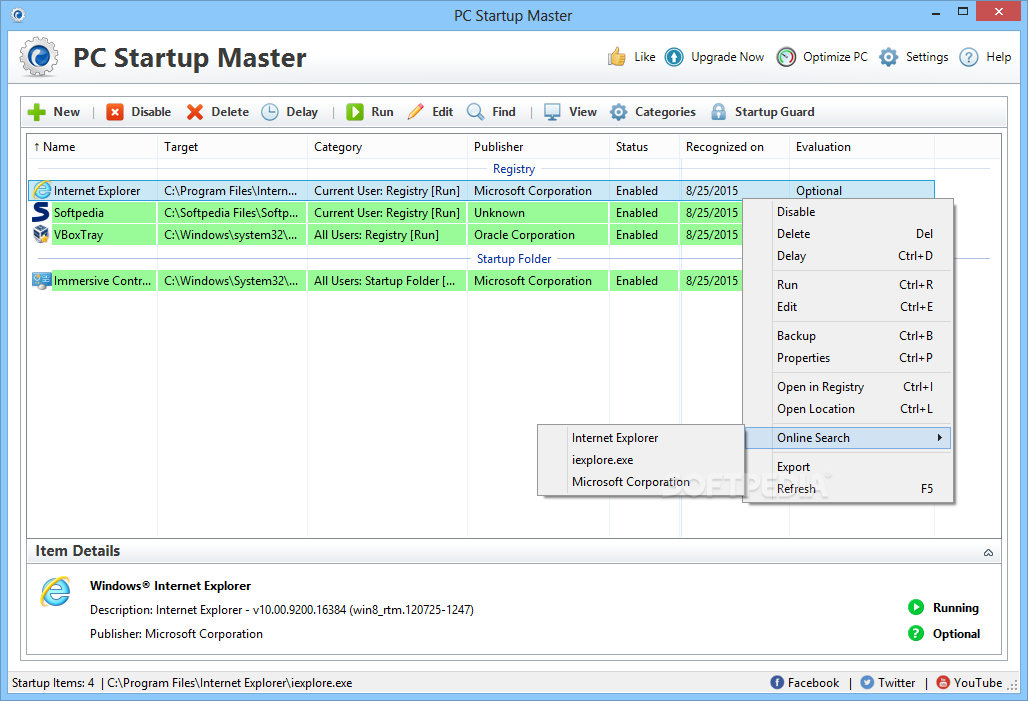Choose Backup in the context menu
Viewport: 1028px width, 701px height.
tap(848, 336)
